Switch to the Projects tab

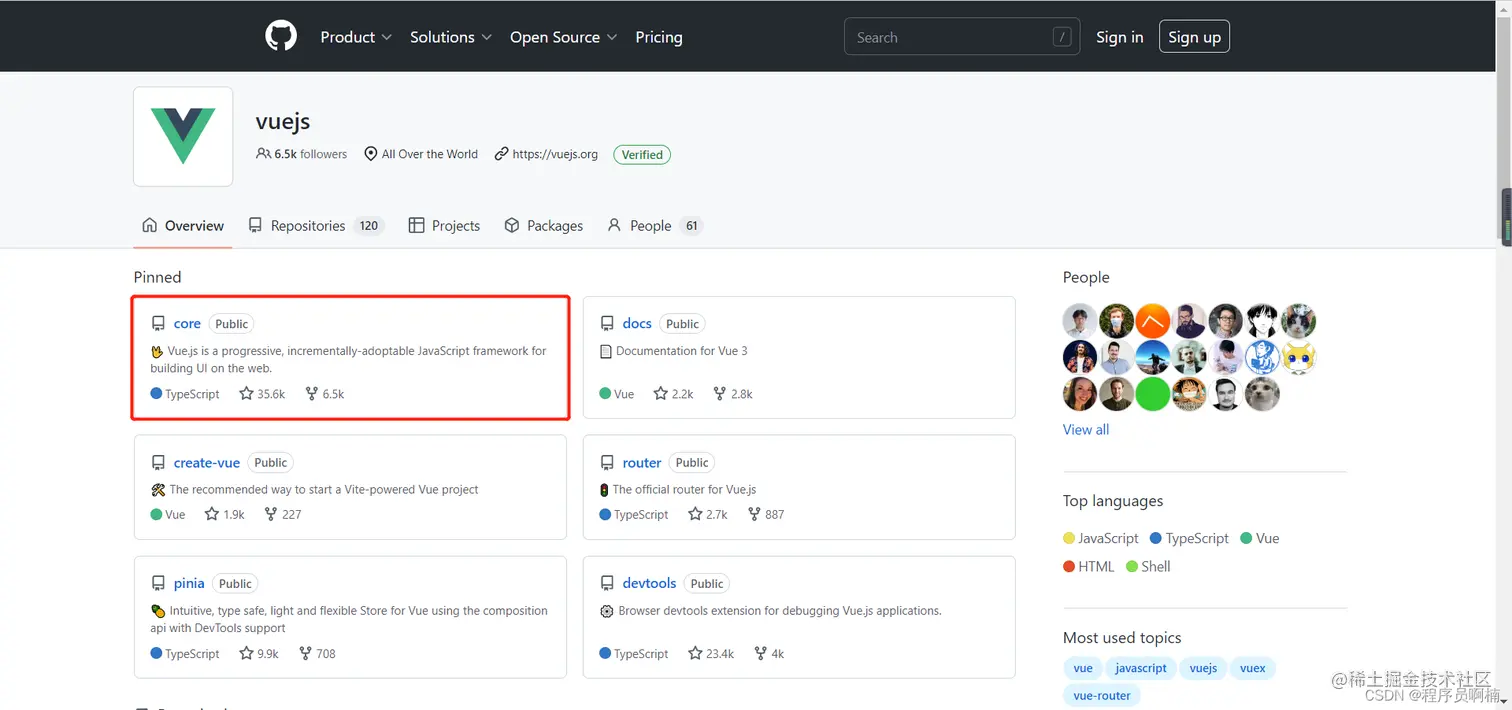pyautogui.click(x=445, y=226)
